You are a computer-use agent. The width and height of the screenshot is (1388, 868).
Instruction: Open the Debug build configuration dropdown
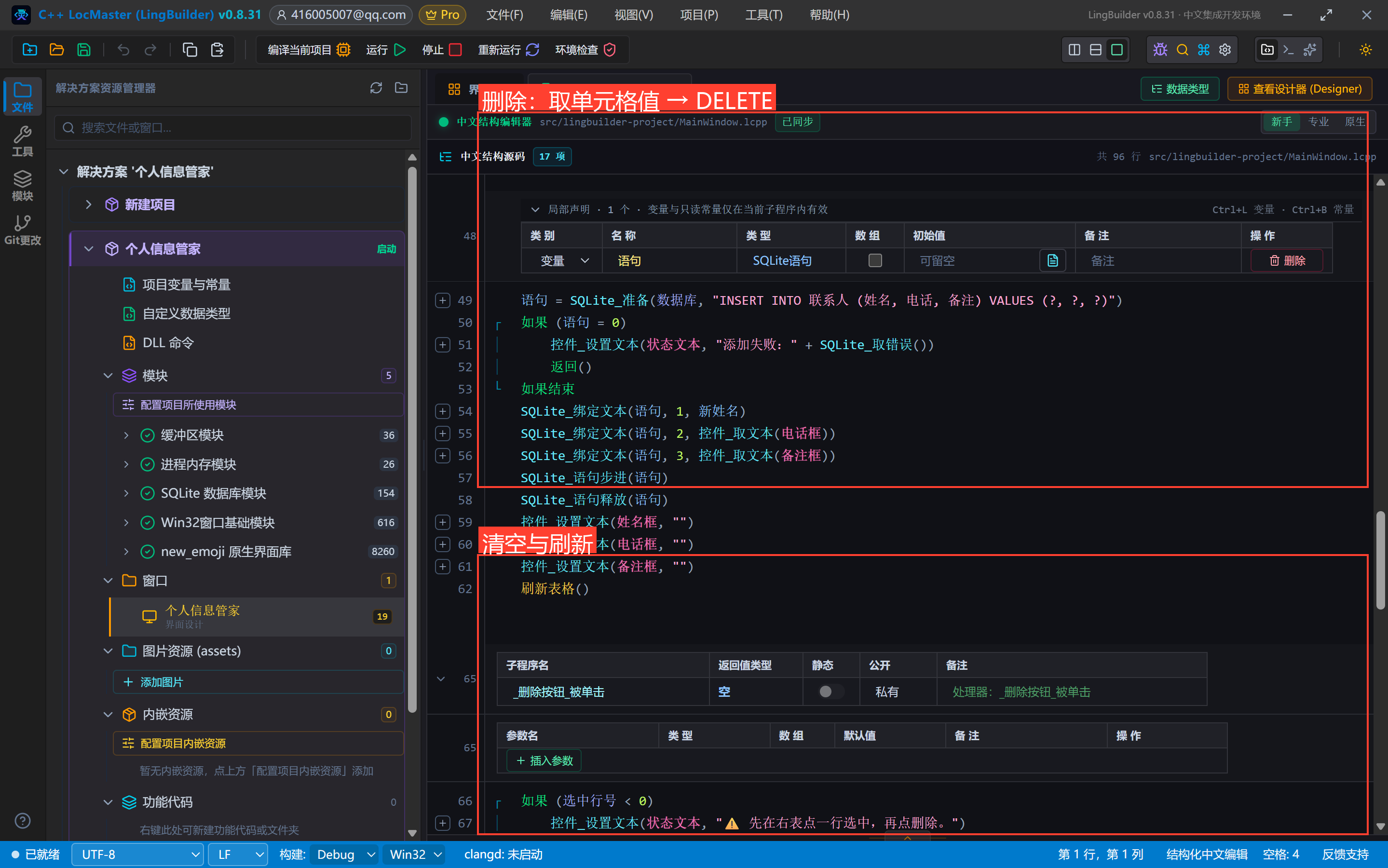click(x=344, y=854)
